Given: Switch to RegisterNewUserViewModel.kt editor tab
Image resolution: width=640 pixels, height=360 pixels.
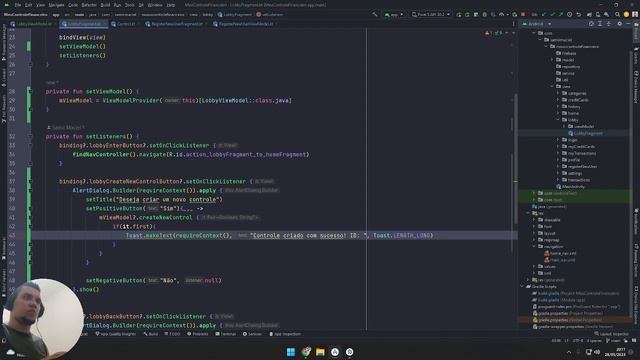Looking at the screenshot, I should point(246,24).
